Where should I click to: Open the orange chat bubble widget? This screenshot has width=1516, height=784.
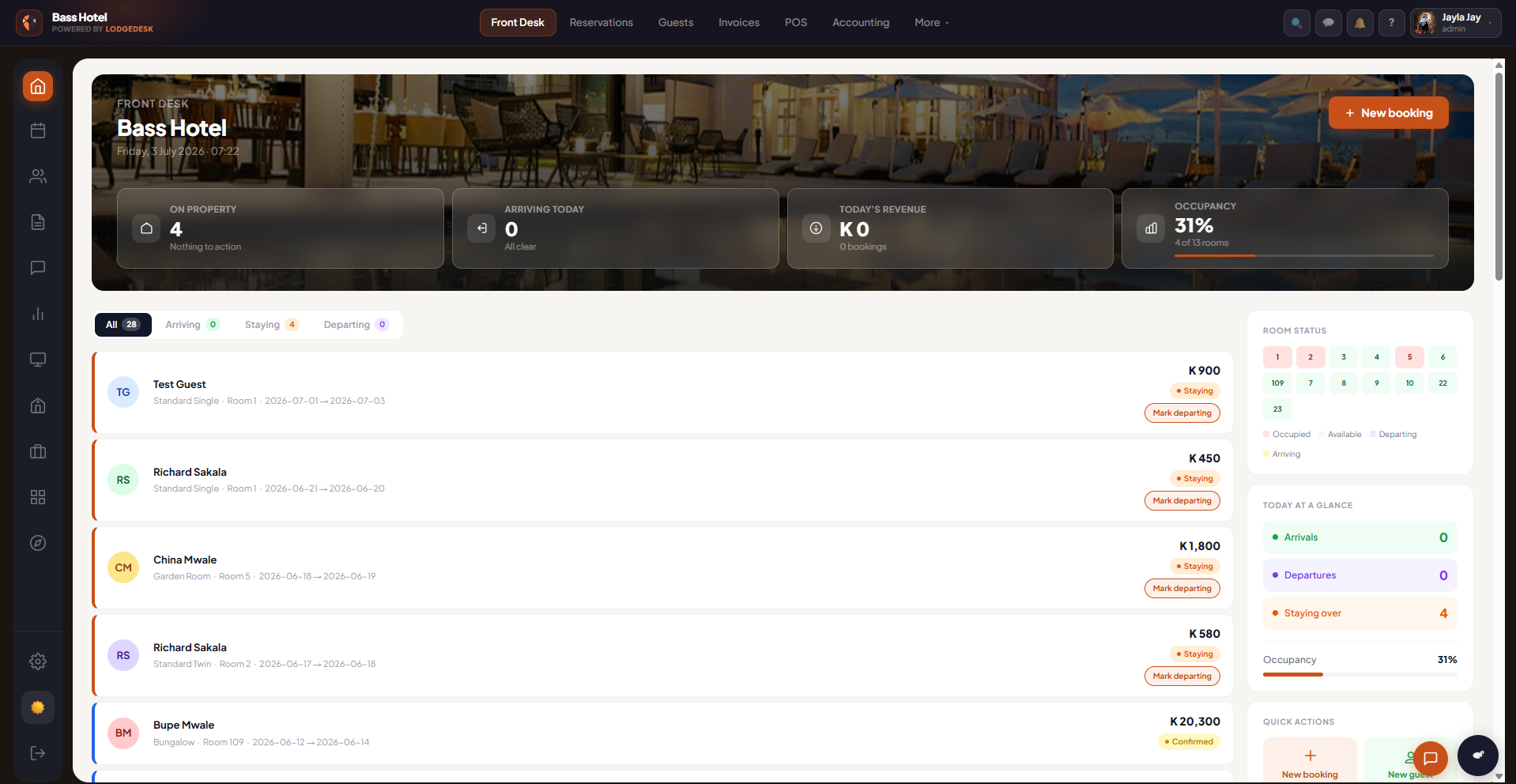pyautogui.click(x=1430, y=759)
